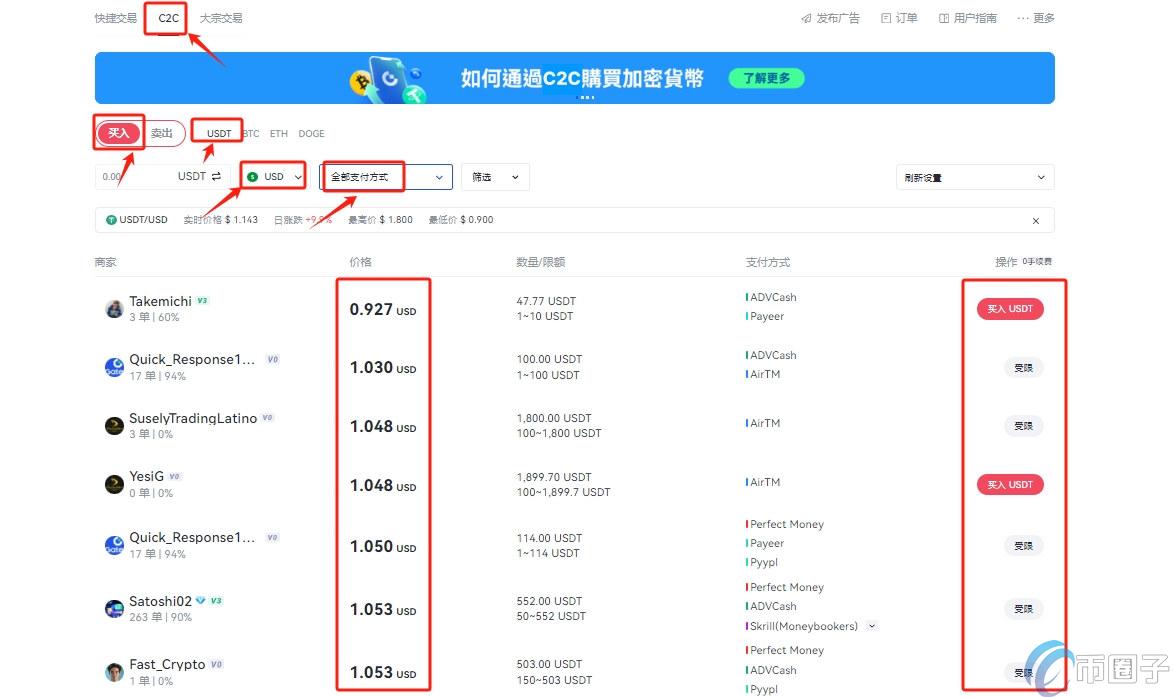The height and width of the screenshot is (697, 1174).
Task: Open the 大宗交易 tab
Action: coord(220,17)
